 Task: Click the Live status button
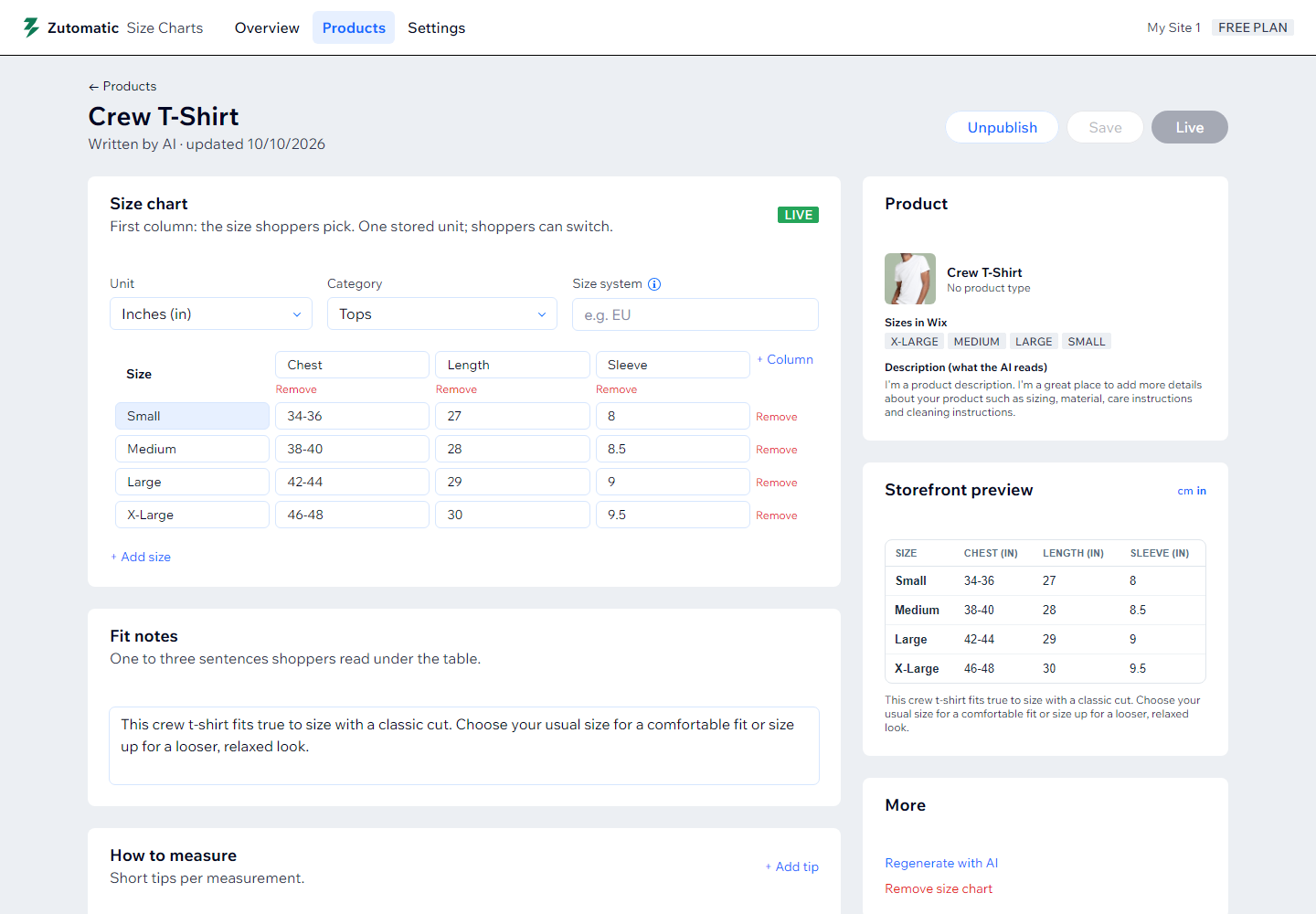(1189, 127)
